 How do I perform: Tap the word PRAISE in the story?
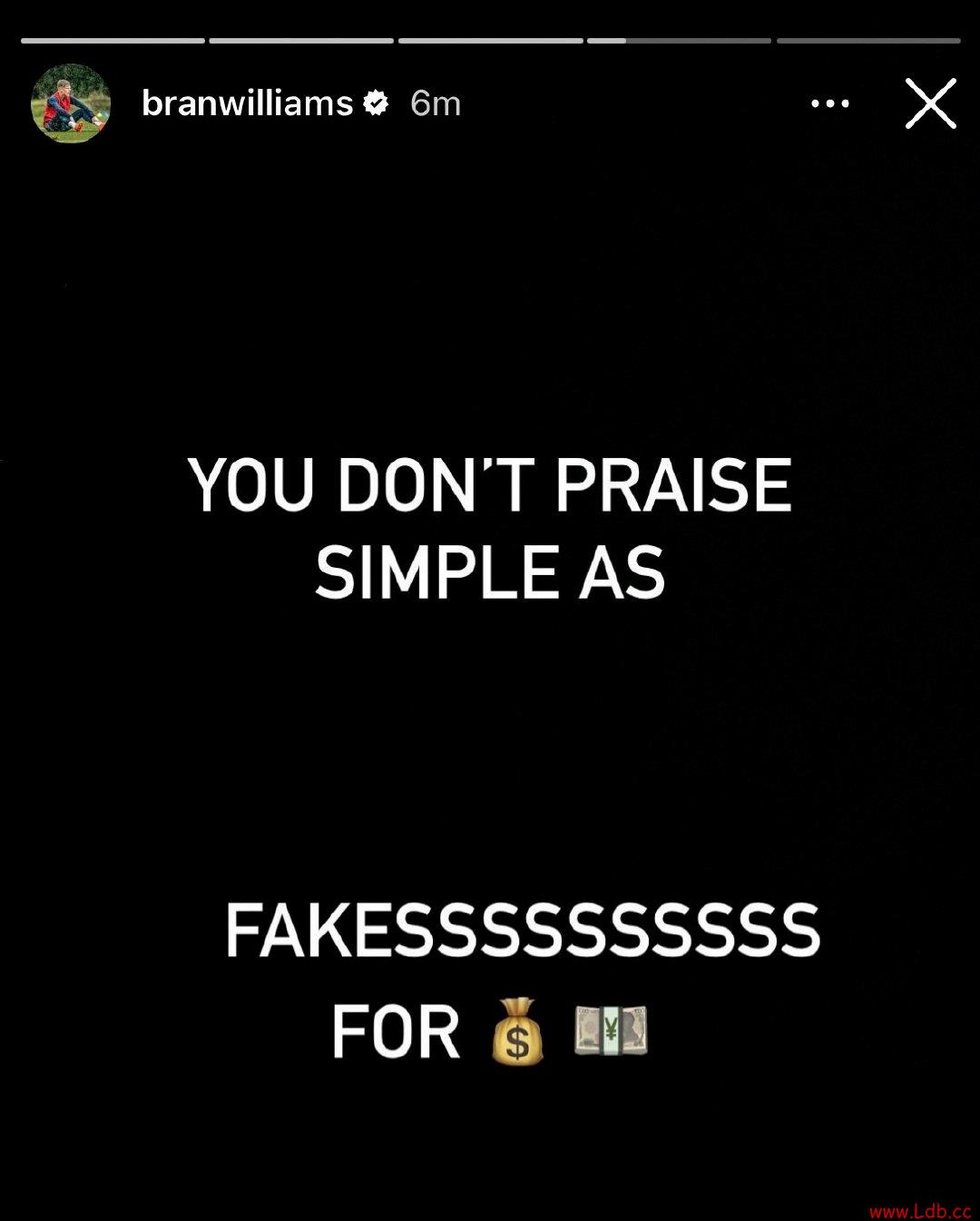pyautogui.click(x=673, y=484)
